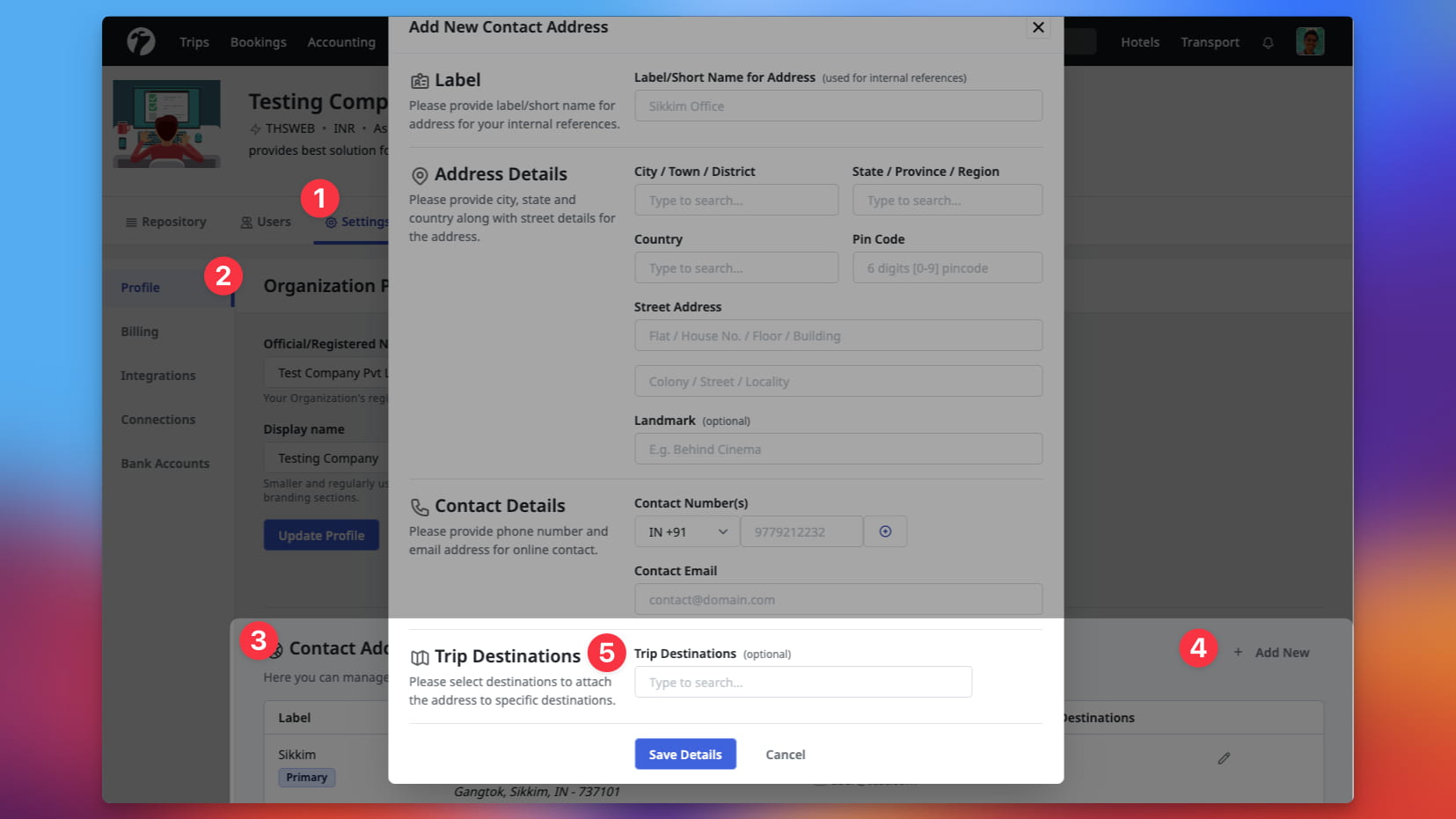The image size is (1456, 819).
Task: Click the notification bell icon
Action: pos(1268,41)
